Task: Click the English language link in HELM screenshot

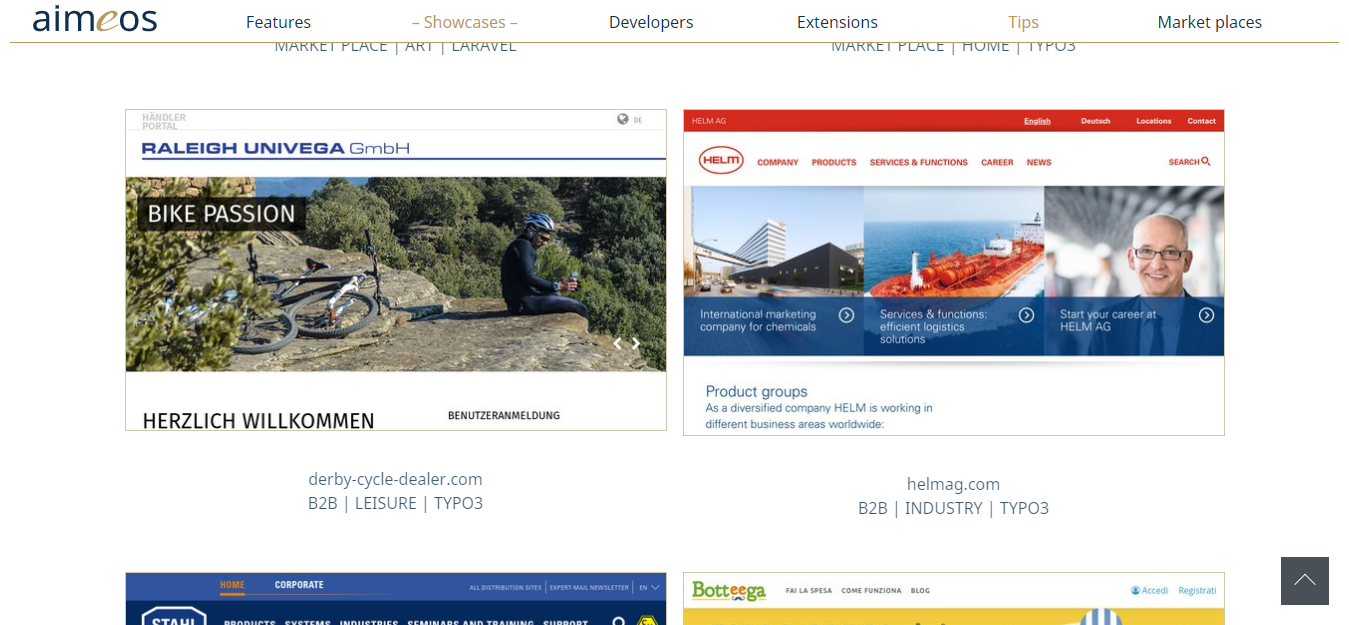Action: 1037,121
